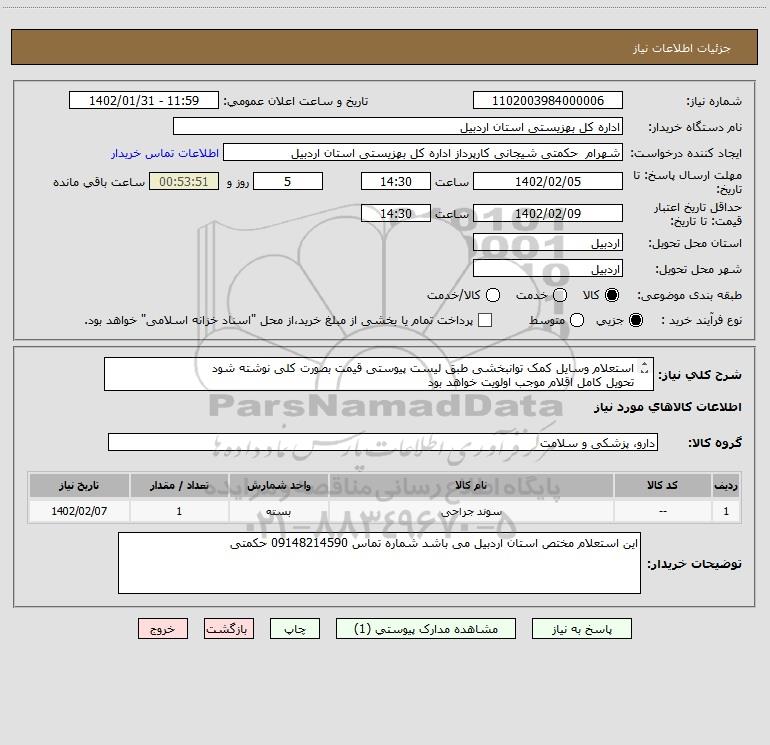Click the شماره نیاز label

[714, 101]
